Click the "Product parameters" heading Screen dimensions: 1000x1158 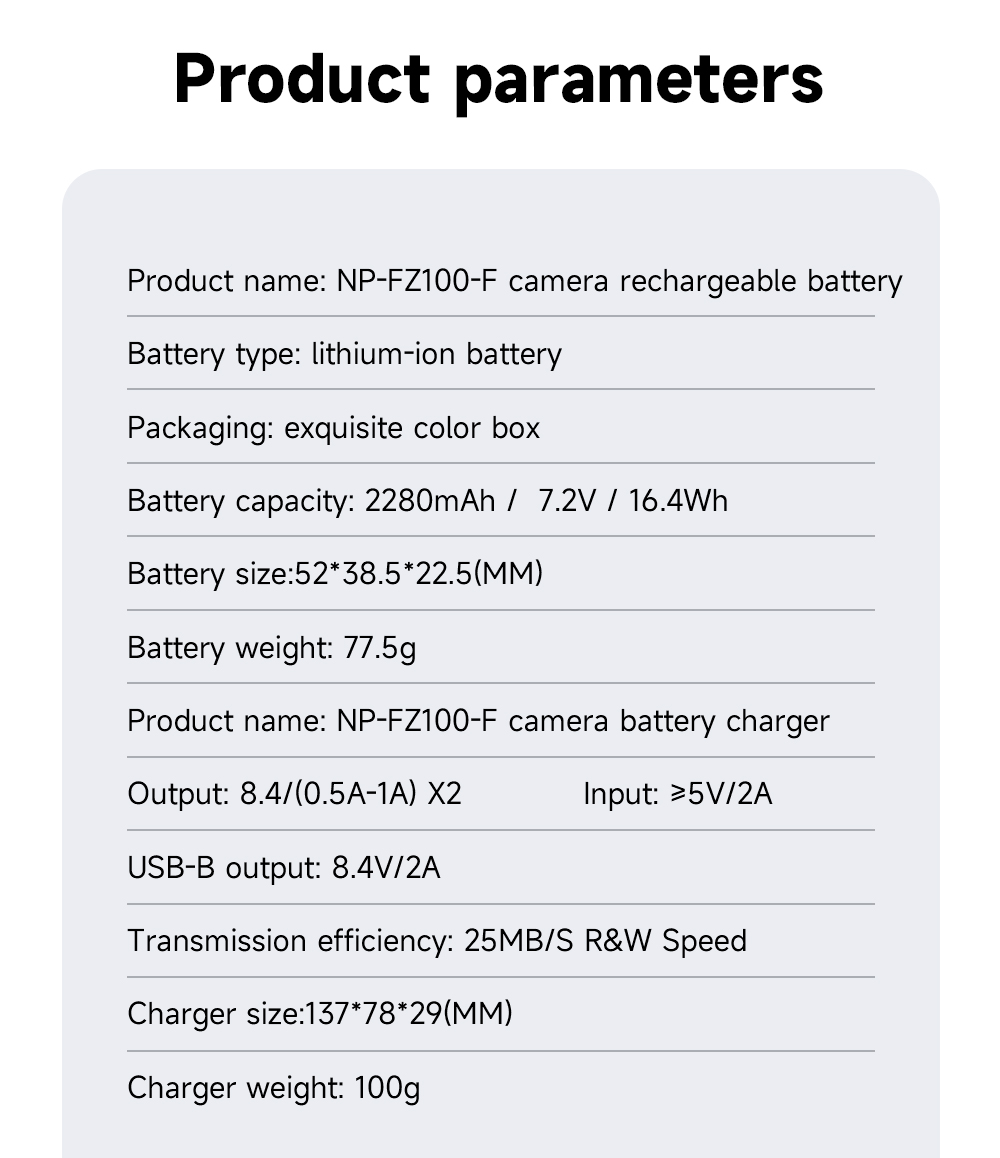pyautogui.click(x=498, y=78)
